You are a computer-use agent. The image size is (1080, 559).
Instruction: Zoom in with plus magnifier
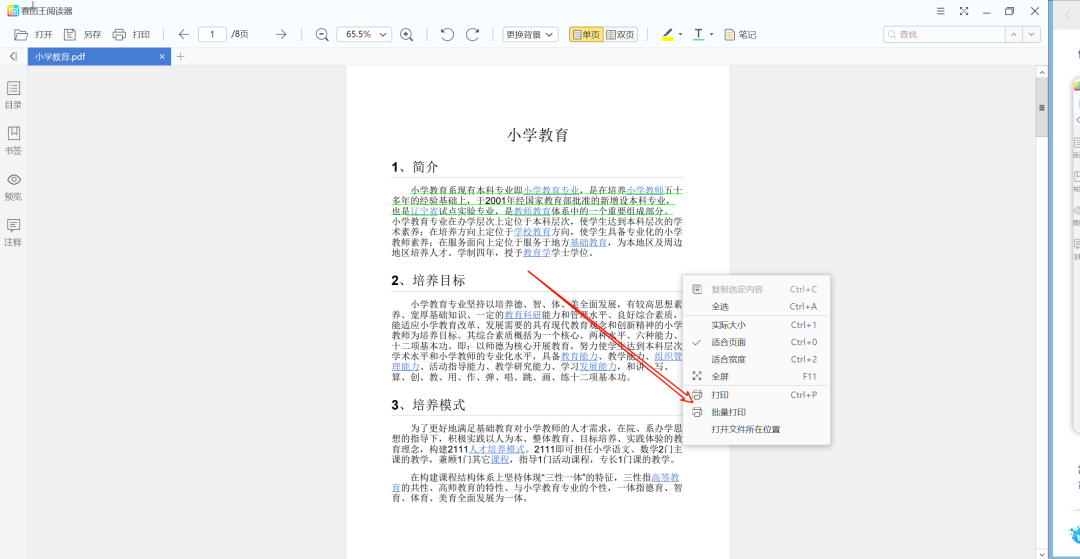(x=406, y=34)
